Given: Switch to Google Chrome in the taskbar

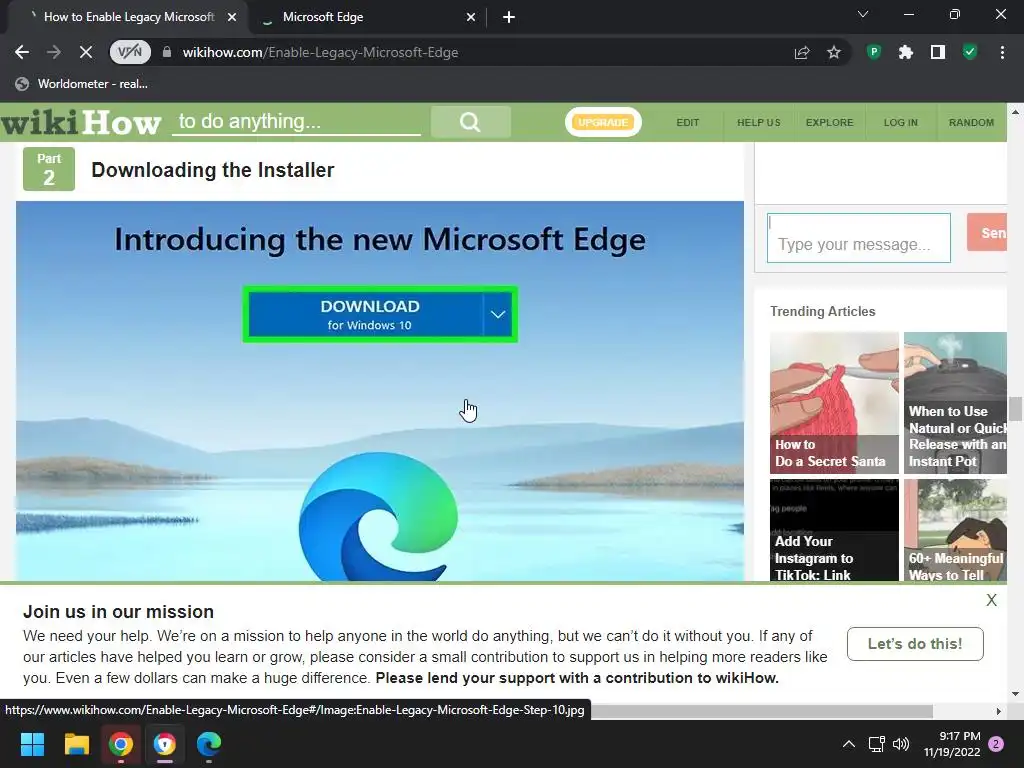Looking at the screenshot, I should [121, 744].
